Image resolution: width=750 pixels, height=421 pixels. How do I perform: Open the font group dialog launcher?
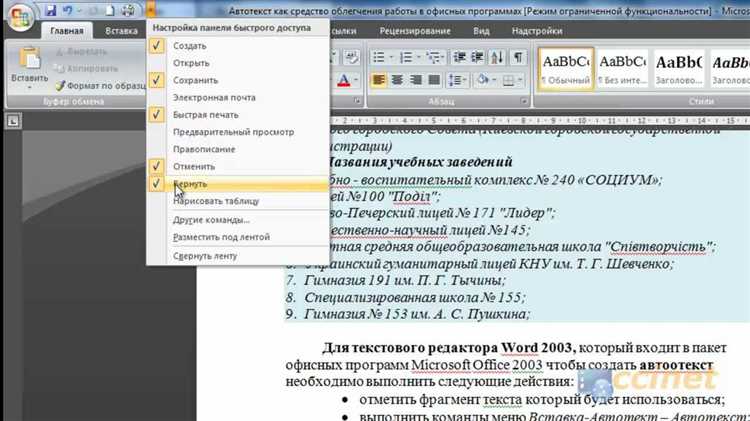tap(357, 101)
